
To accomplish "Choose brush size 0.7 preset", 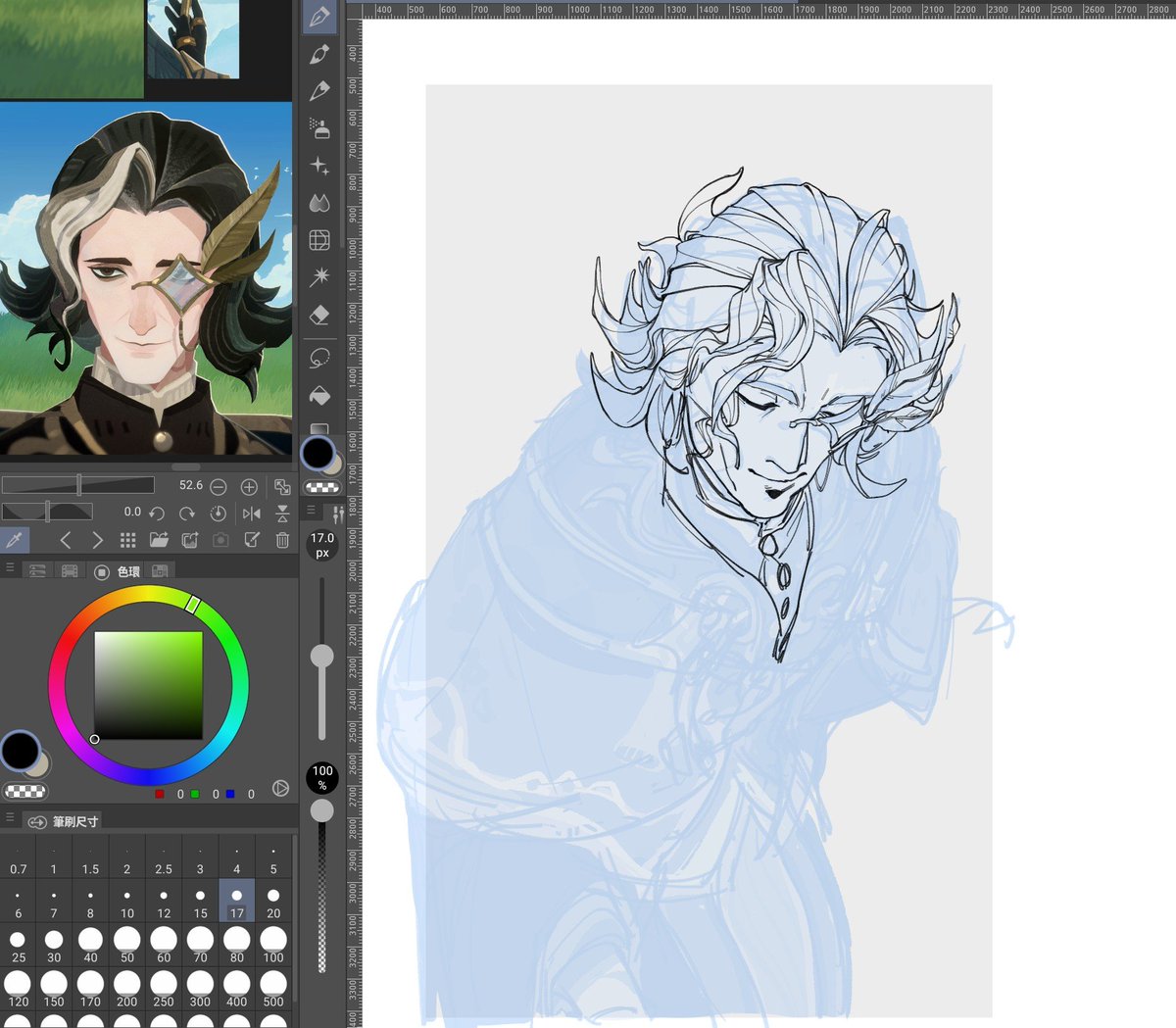I will pyautogui.click(x=19, y=857).
